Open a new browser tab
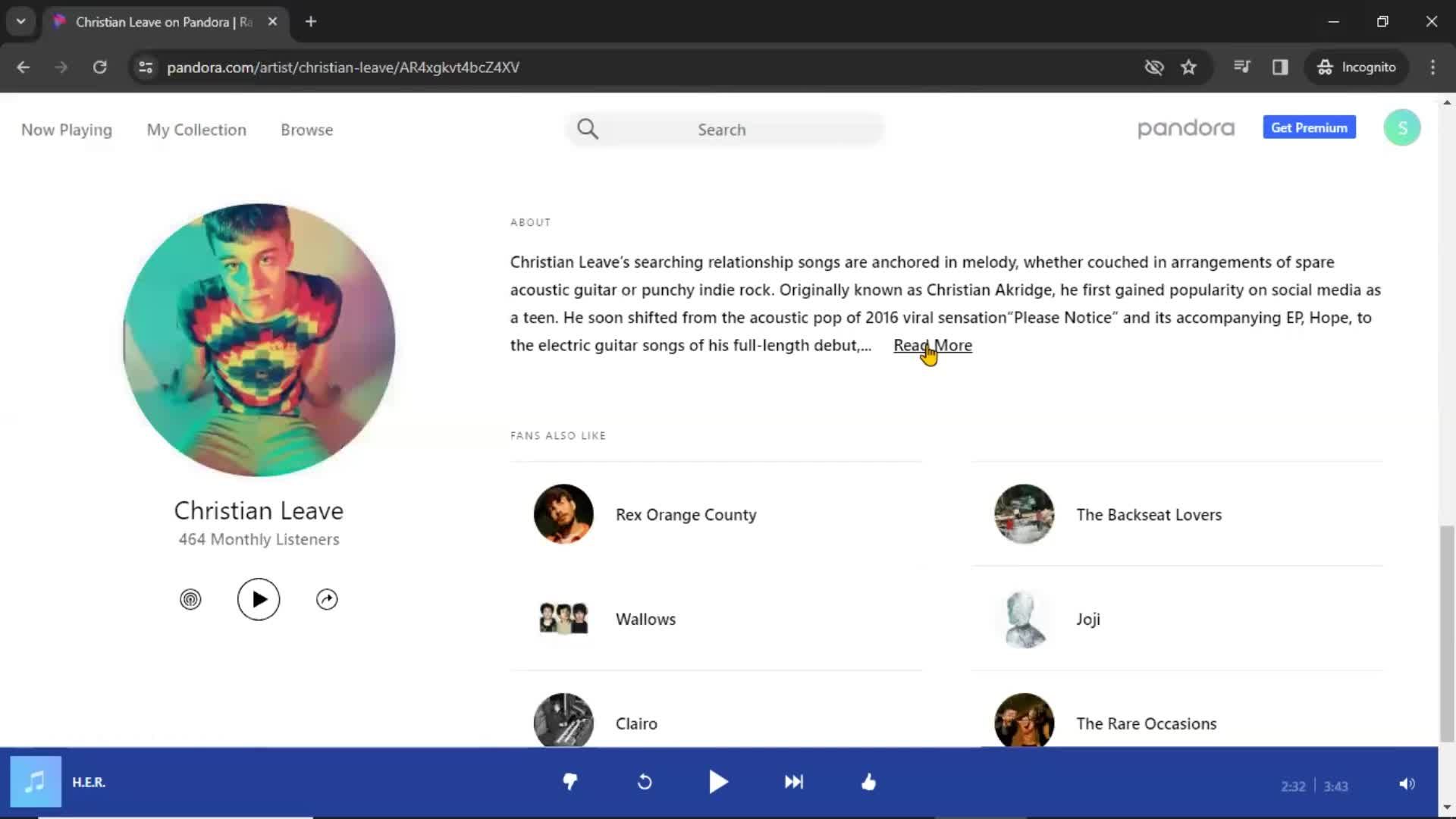The height and width of the screenshot is (819, 1456). click(311, 21)
